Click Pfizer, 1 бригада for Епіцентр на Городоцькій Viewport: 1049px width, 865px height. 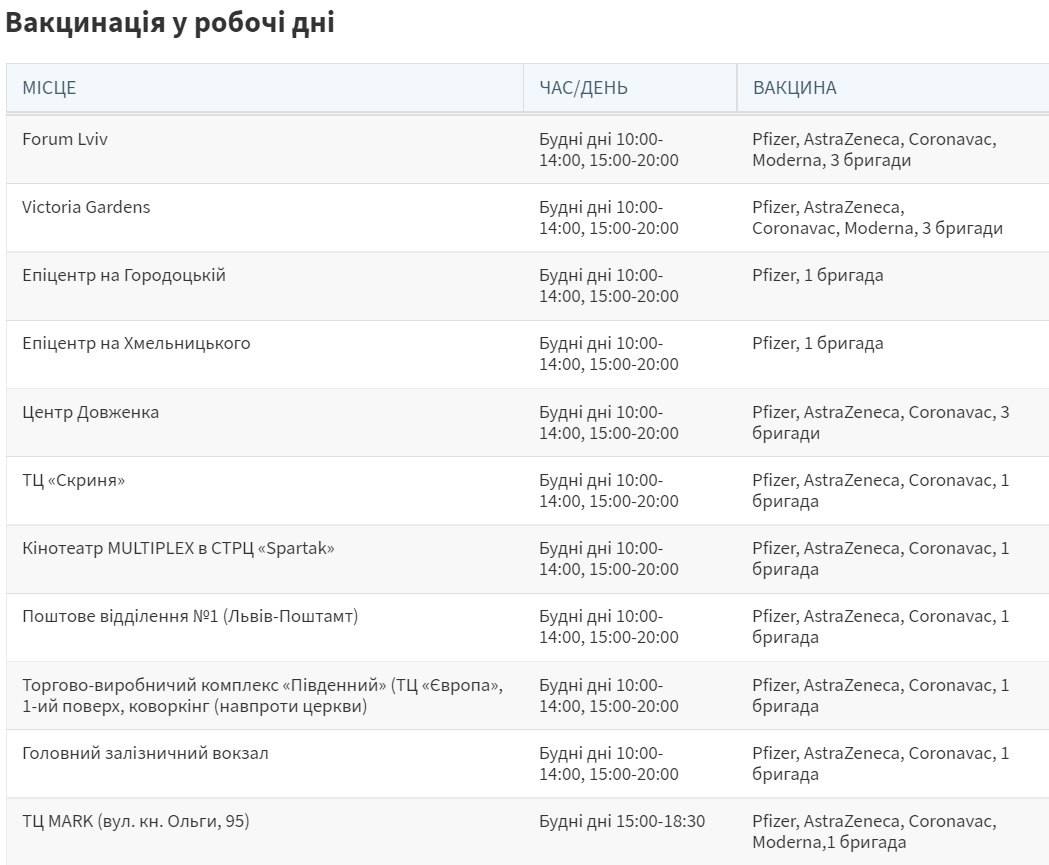817,276
